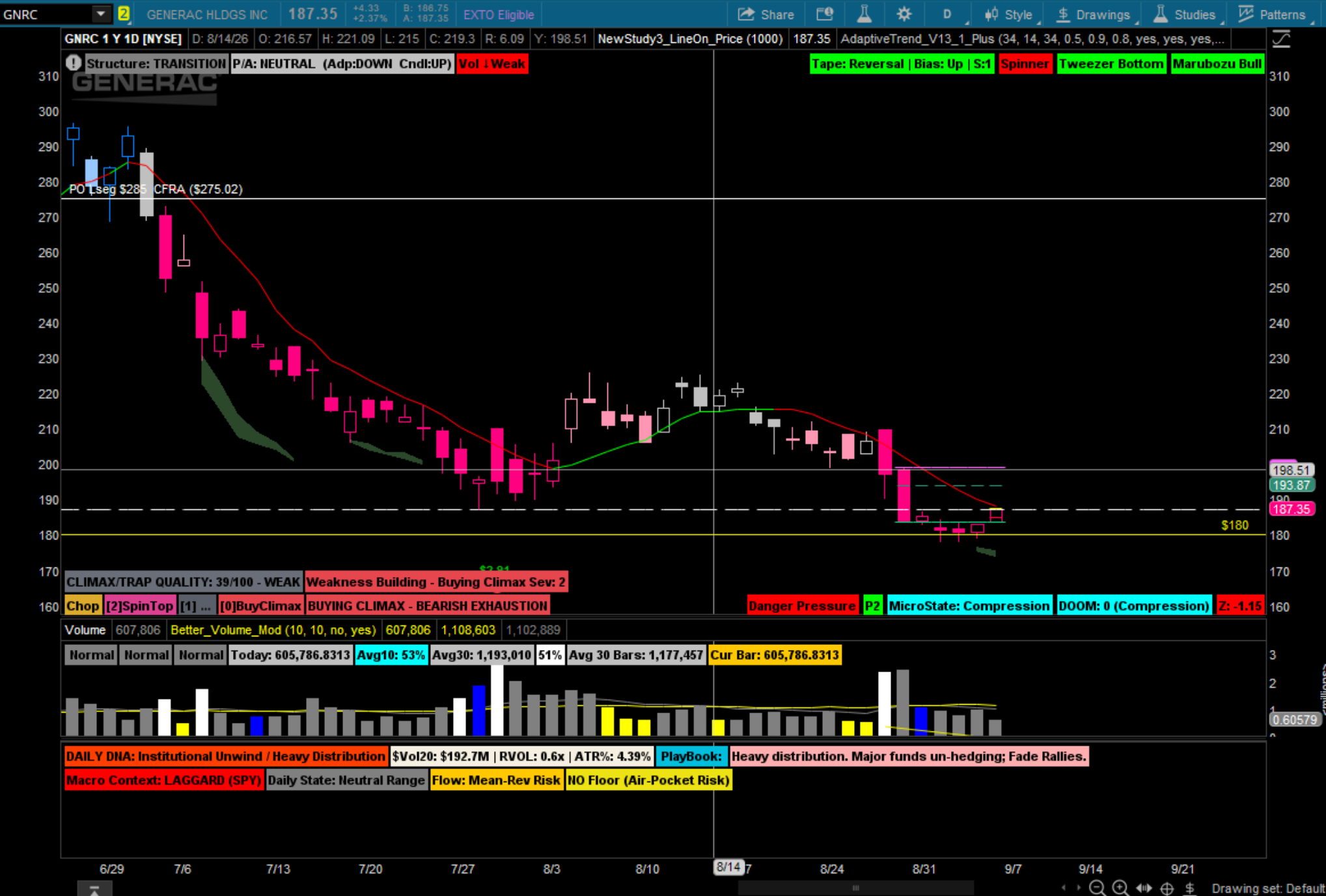The width and height of the screenshot is (1326, 896).
Task: Open the Drawing set: Default selector
Action: (1267, 888)
